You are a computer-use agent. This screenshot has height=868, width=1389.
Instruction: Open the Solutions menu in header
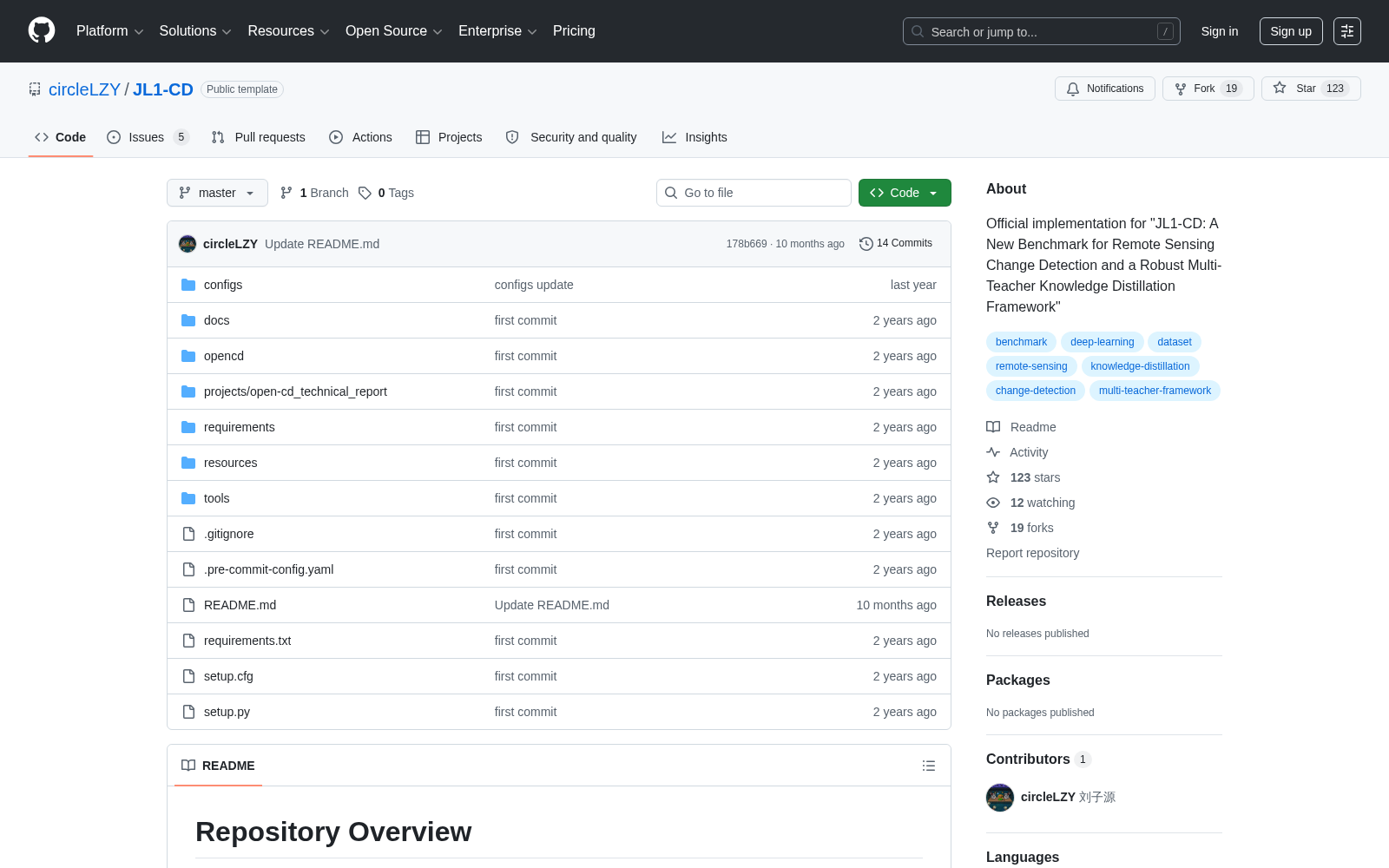[195, 31]
